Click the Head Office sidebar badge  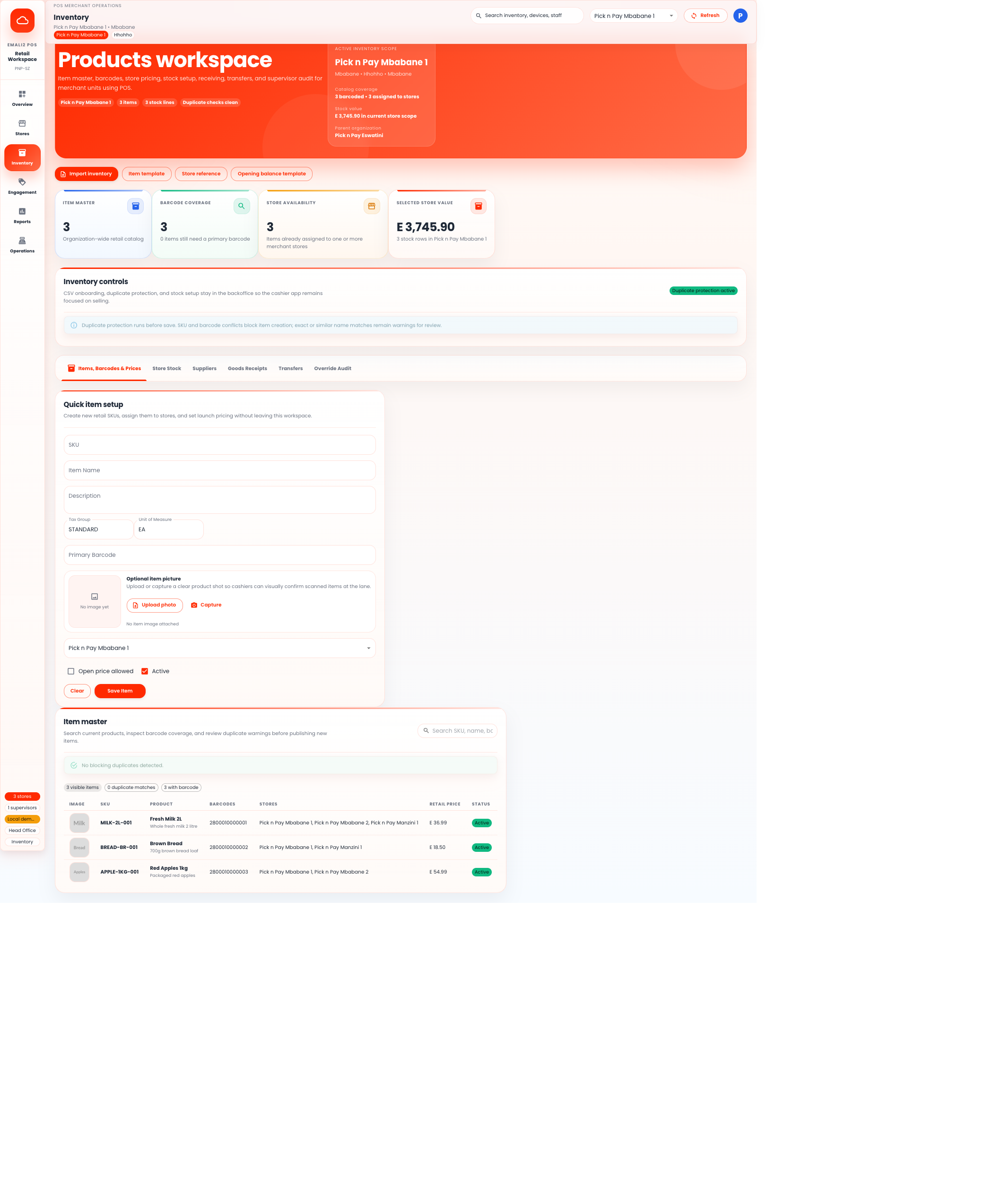(22, 831)
